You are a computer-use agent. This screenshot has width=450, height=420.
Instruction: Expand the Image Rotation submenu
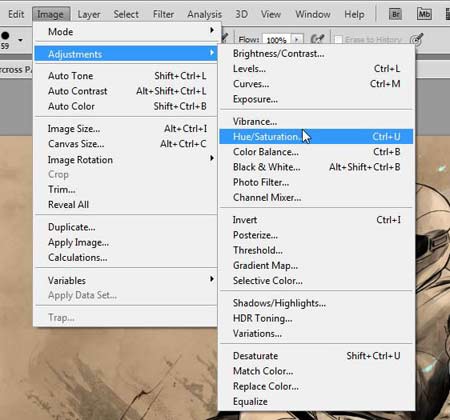126,160
